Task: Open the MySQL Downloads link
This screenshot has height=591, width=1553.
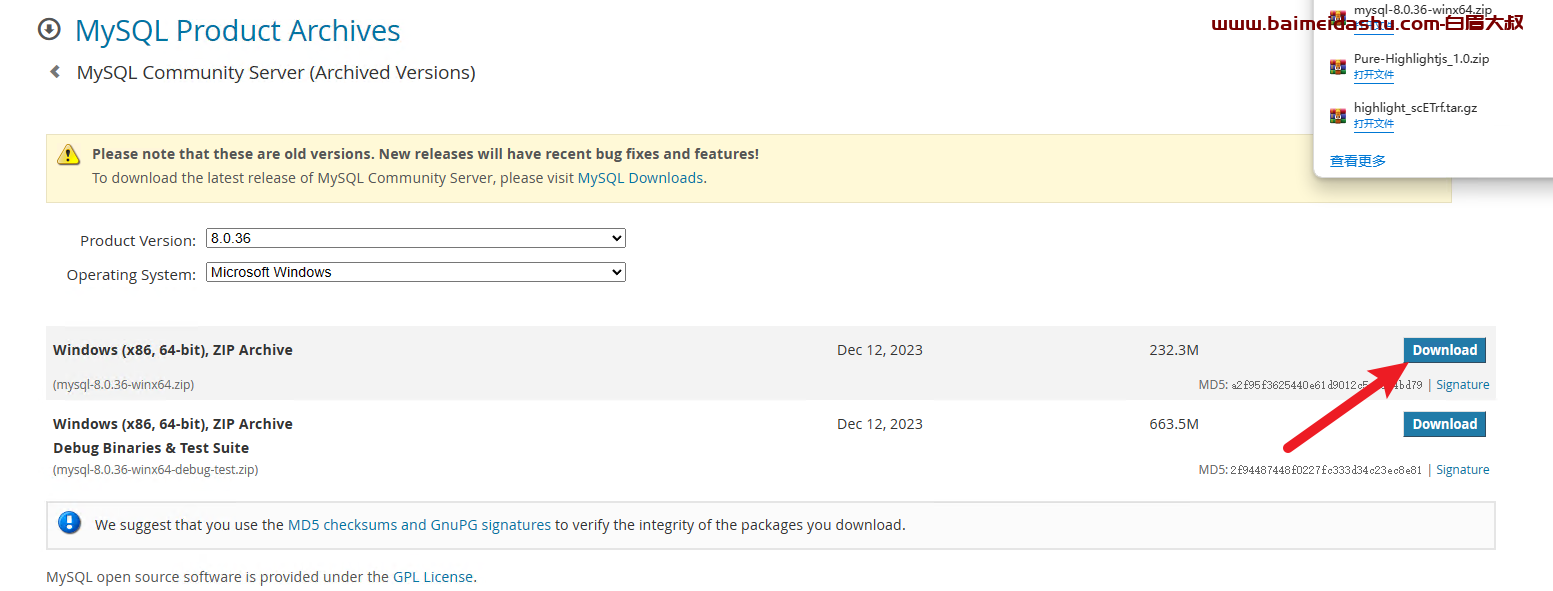Action: pyautogui.click(x=640, y=178)
